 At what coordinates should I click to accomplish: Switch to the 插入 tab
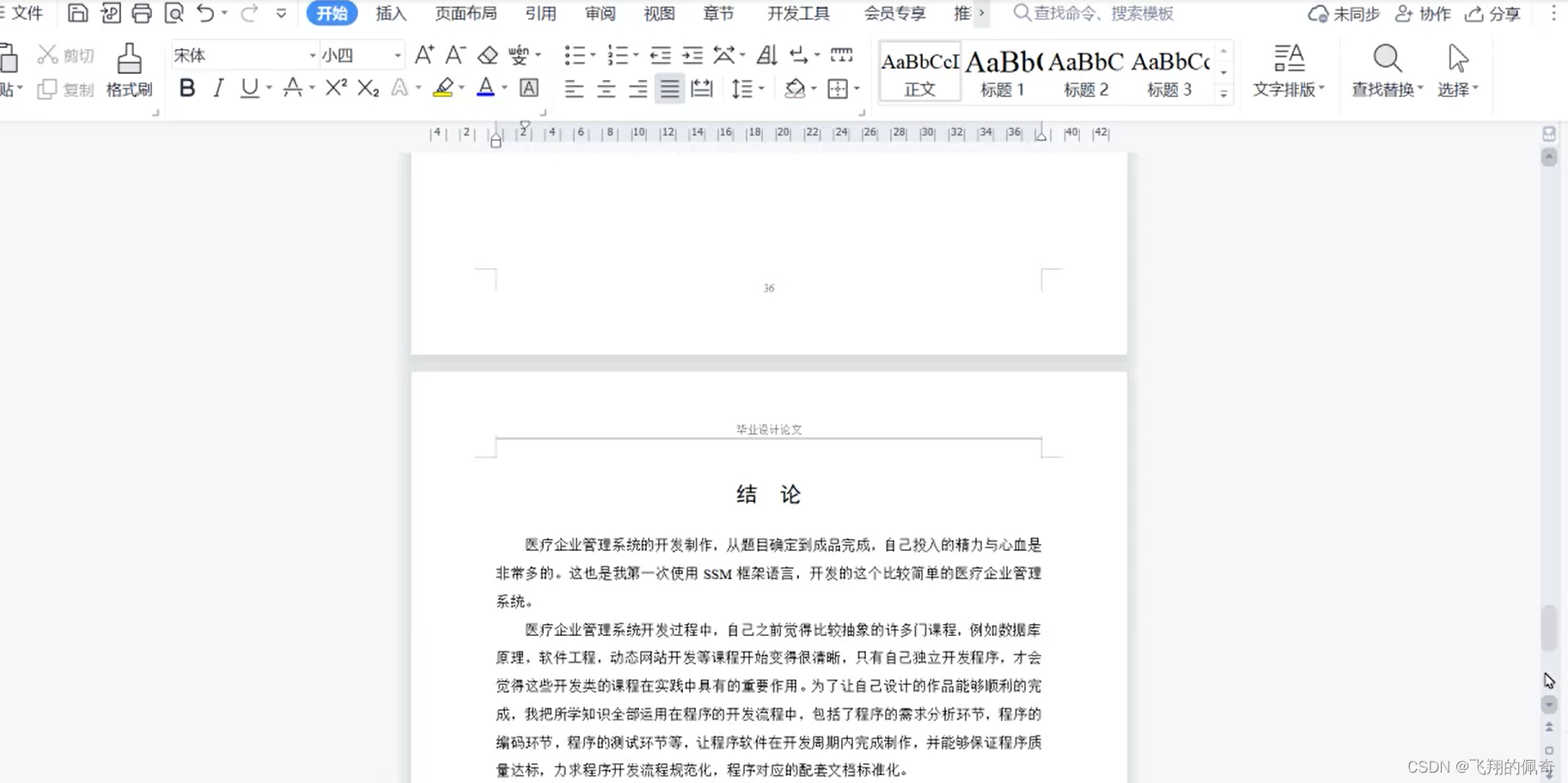(391, 13)
